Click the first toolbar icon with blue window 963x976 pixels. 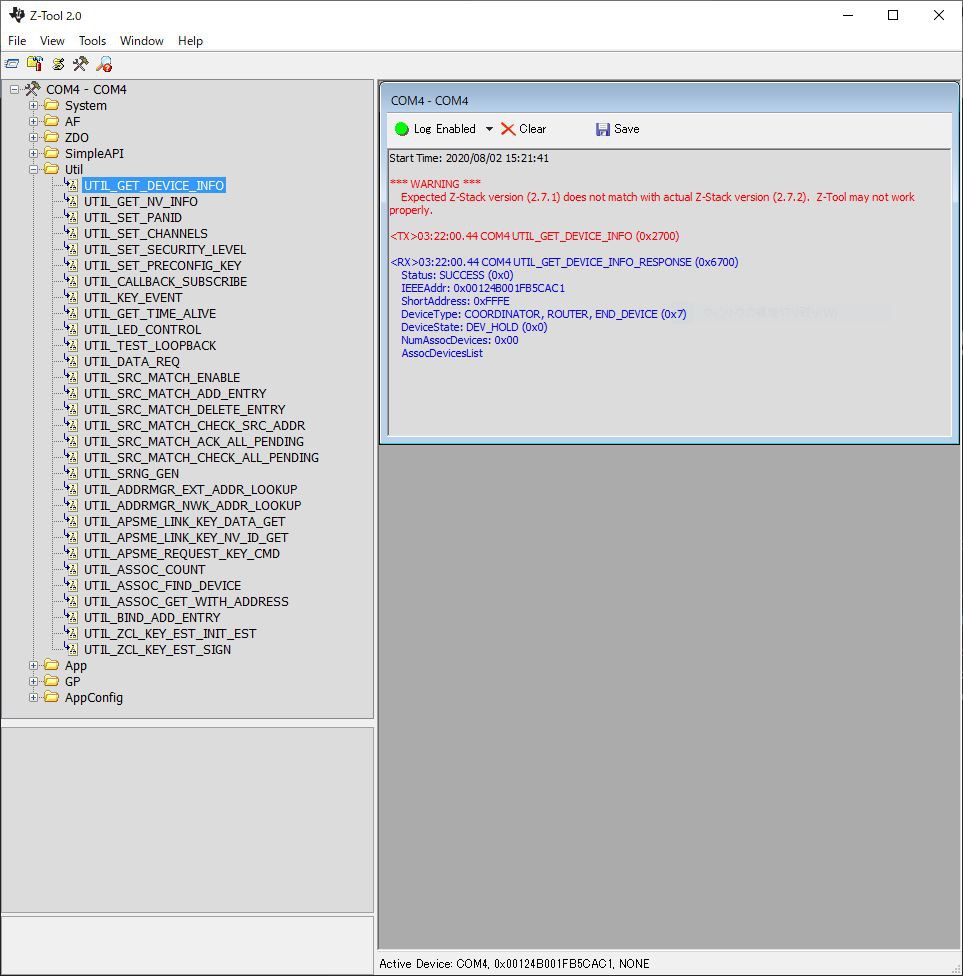(12, 63)
